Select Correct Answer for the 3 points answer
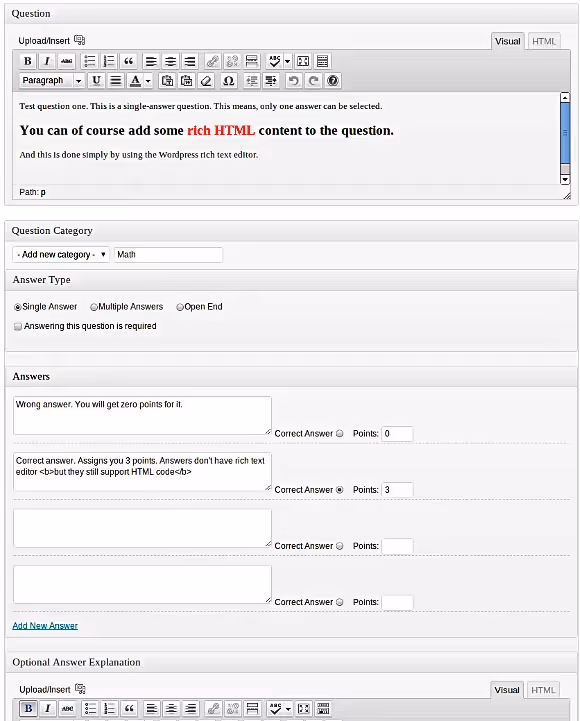The width and height of the screenshot is (580, 721). point(339,490)
